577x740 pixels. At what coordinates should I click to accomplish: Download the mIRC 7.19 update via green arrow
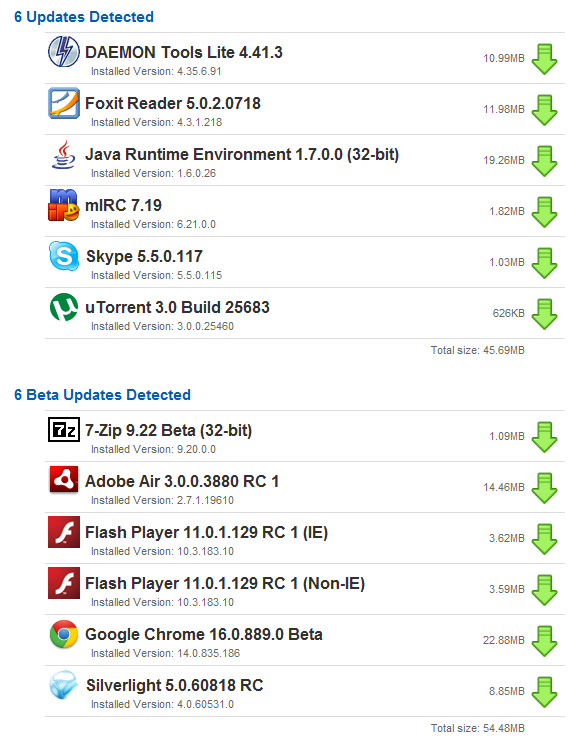point(544,212)
